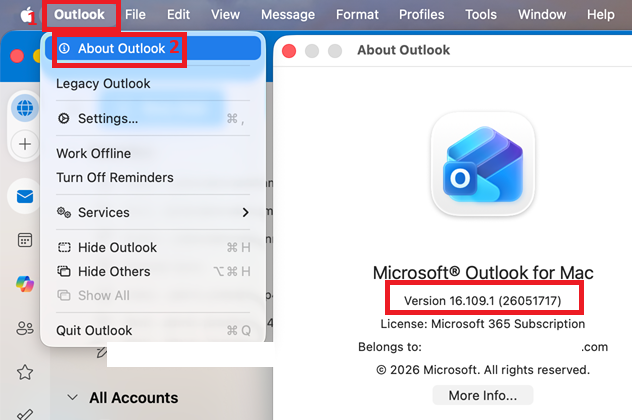
Task: Click the Belongs to: label
Action: pyautogui.click(x=390, y=347)
